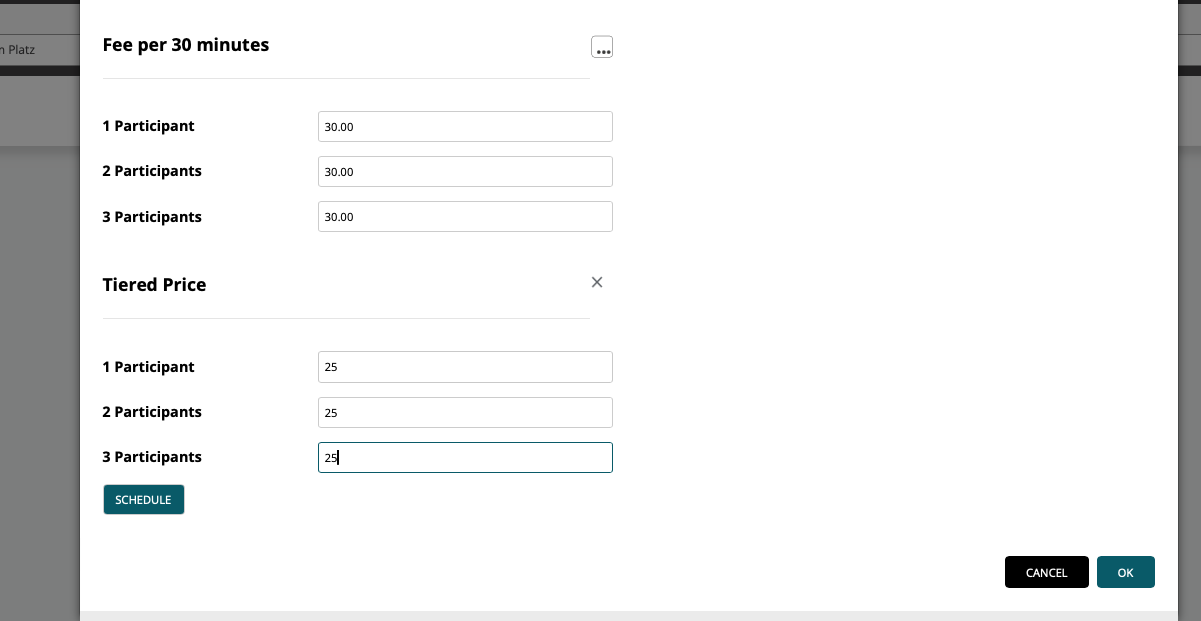1201x621 pixels.
Task: Click the 3 Participants label under Tiered Price
Action: (152, 457)
